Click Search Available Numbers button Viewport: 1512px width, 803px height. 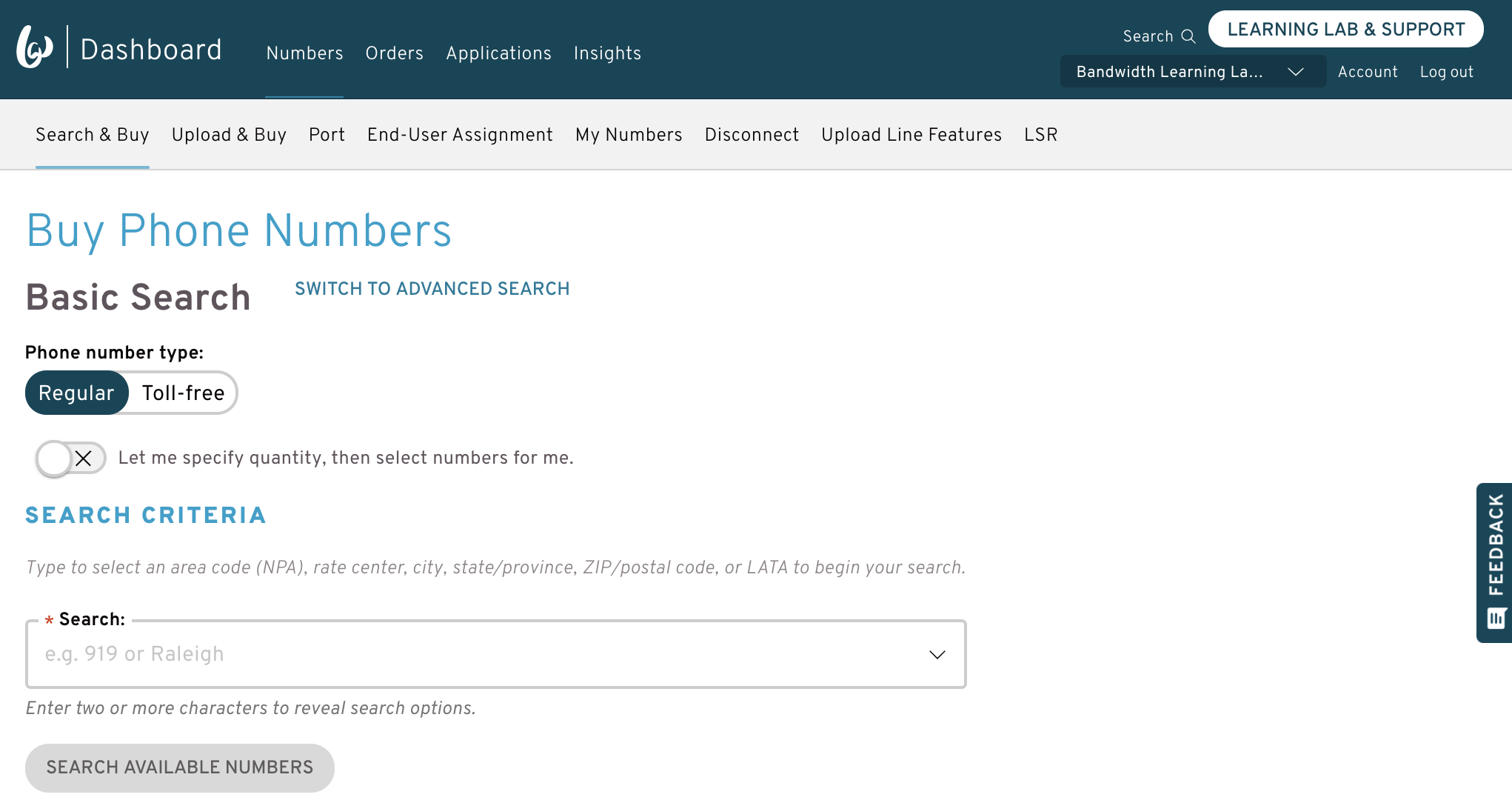[180, 767]
